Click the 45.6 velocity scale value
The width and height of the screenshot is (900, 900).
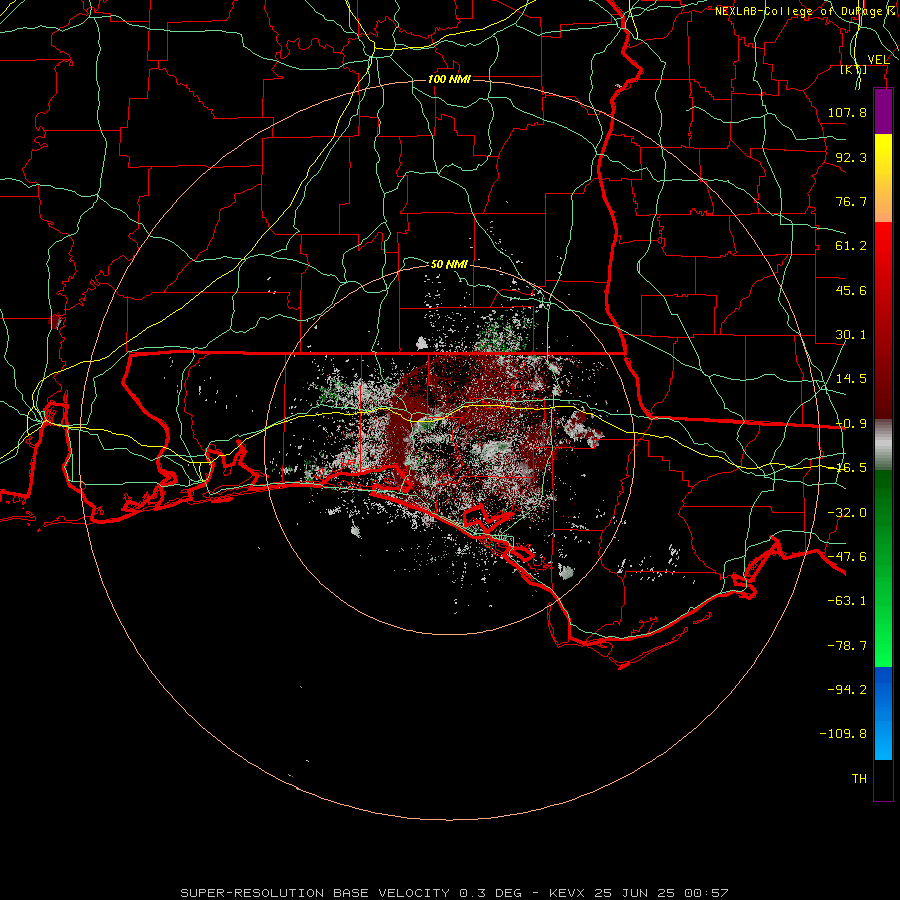click(851, 290)
